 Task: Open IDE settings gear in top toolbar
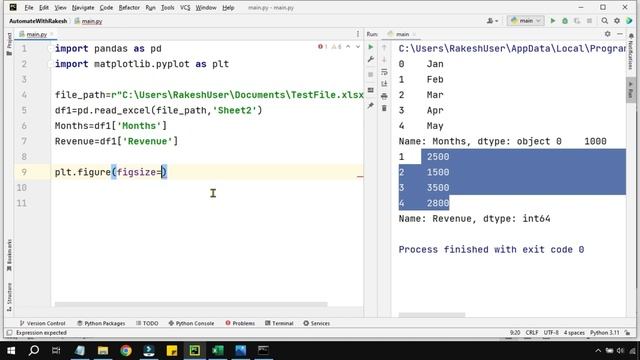tap(617, 21)
